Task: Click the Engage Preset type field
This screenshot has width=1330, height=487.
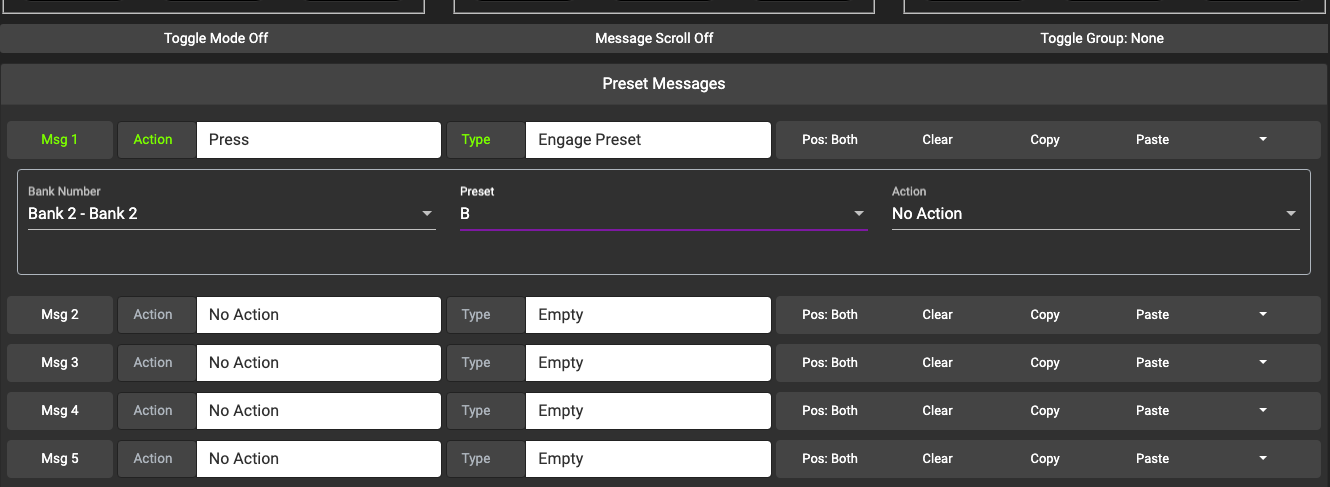Action: tap(647, 140)
